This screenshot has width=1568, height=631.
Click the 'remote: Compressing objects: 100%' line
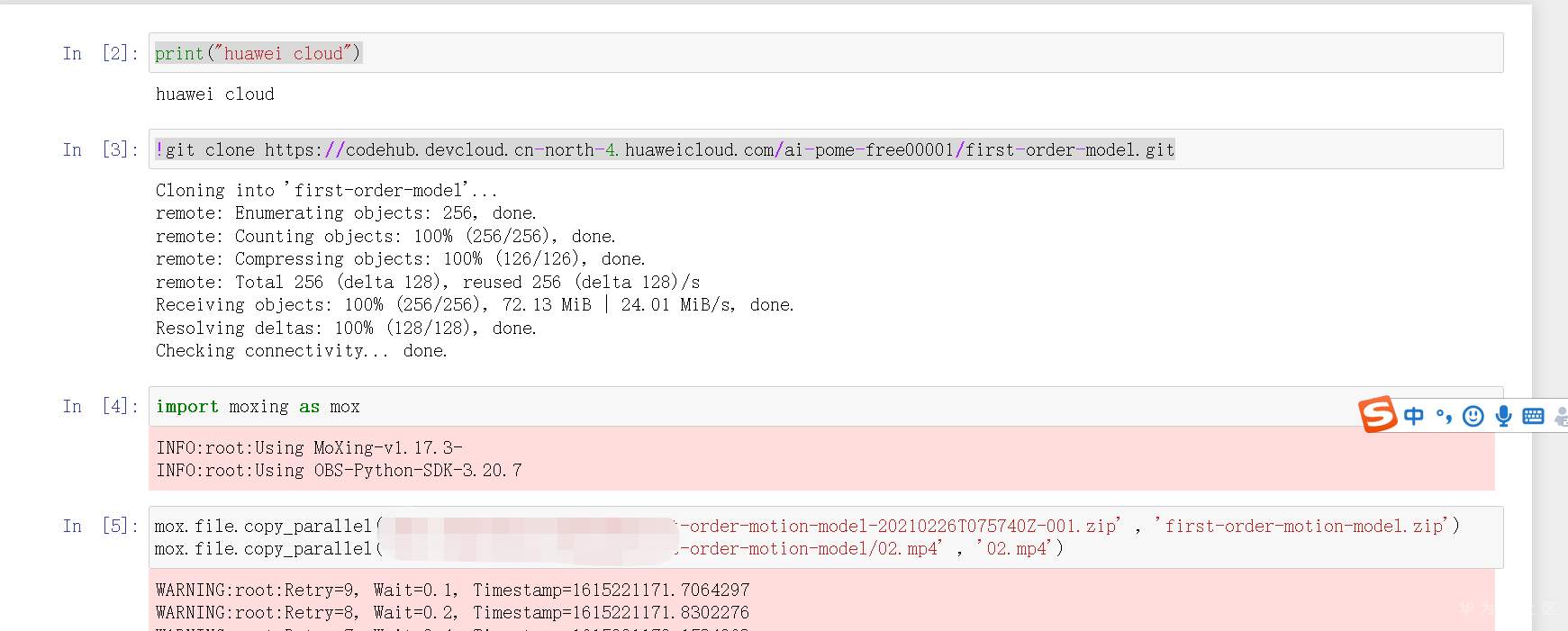(x=401, y=259)
